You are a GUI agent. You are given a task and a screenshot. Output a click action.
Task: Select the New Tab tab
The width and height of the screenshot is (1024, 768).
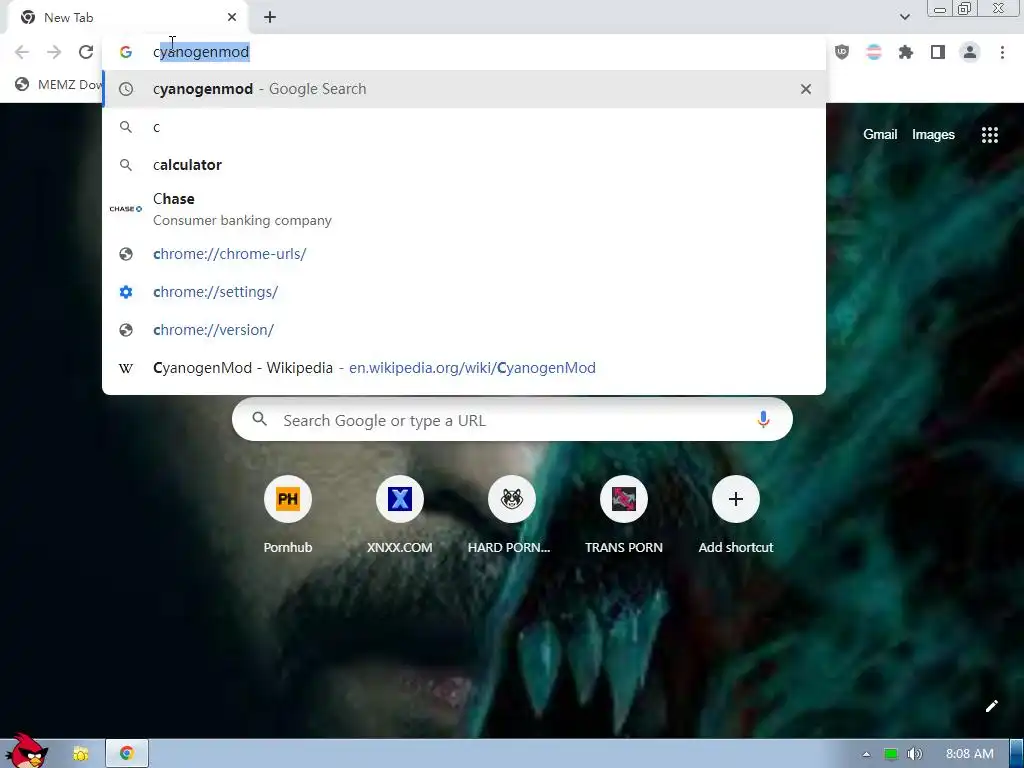tap(129, 18)
